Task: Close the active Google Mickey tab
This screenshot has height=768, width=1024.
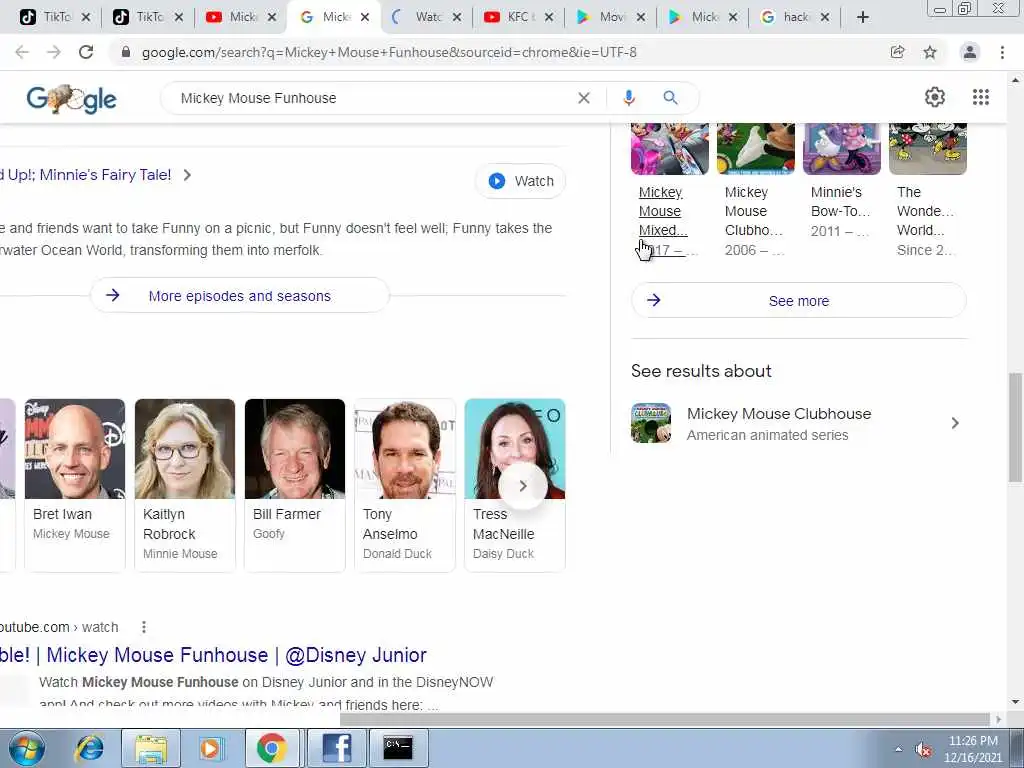Action: pos(365,17)
